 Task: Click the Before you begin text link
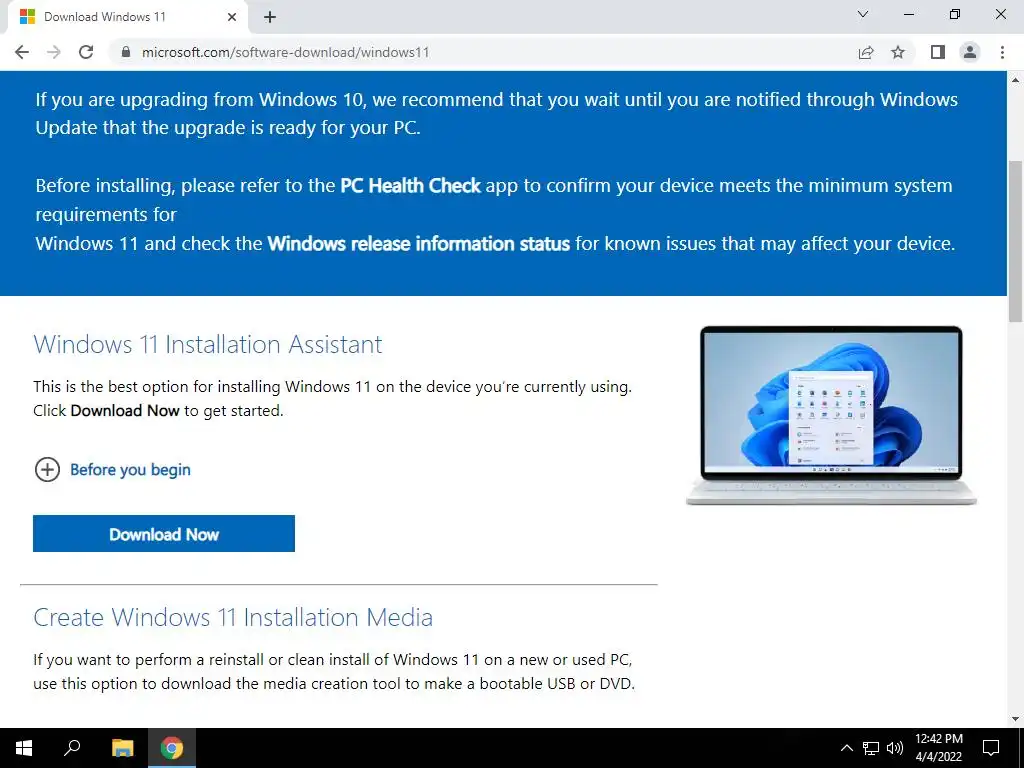pyautogui.click(x=130, y=470)
